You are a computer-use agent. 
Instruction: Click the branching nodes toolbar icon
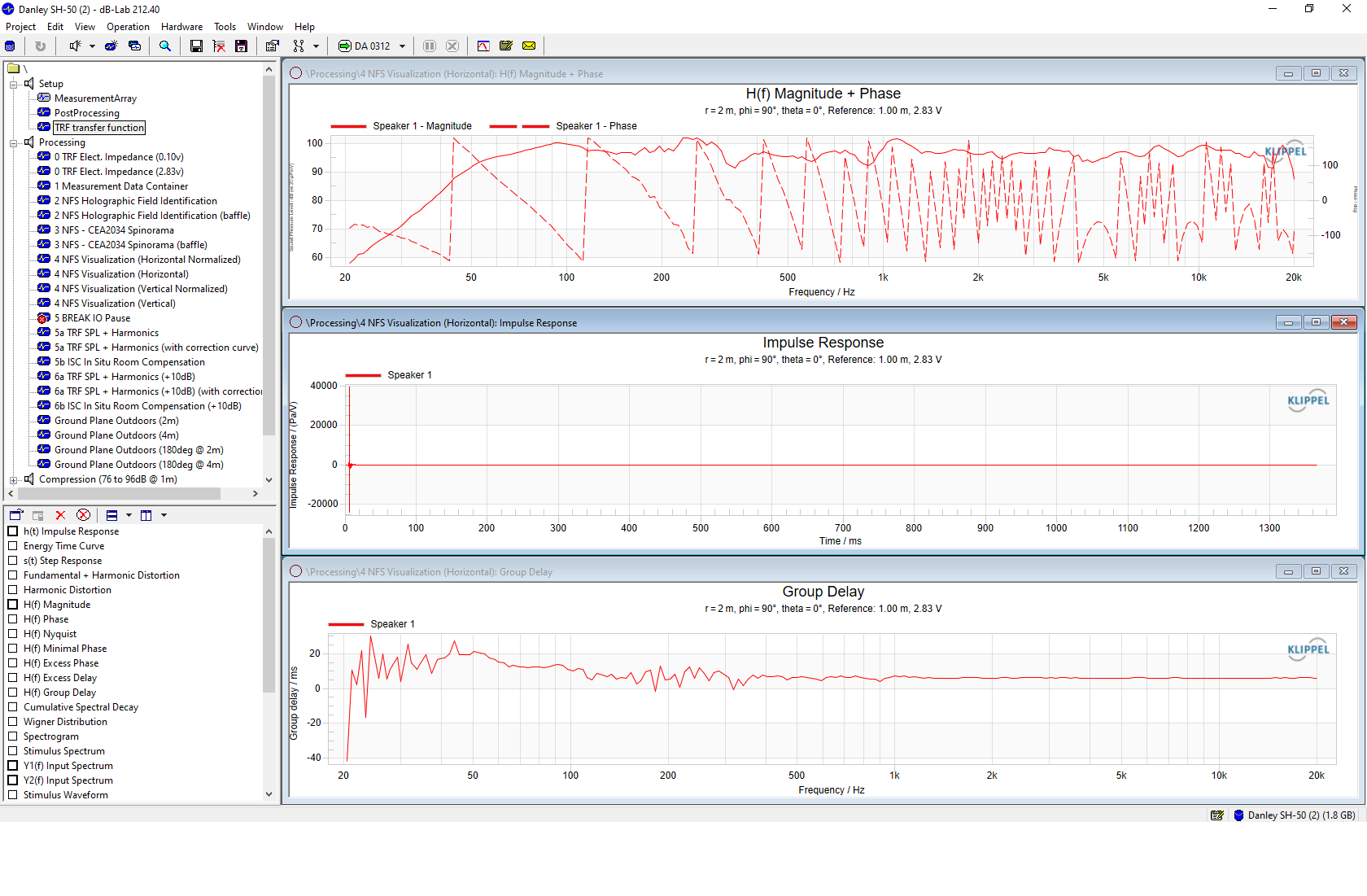(x=299, y=46)
